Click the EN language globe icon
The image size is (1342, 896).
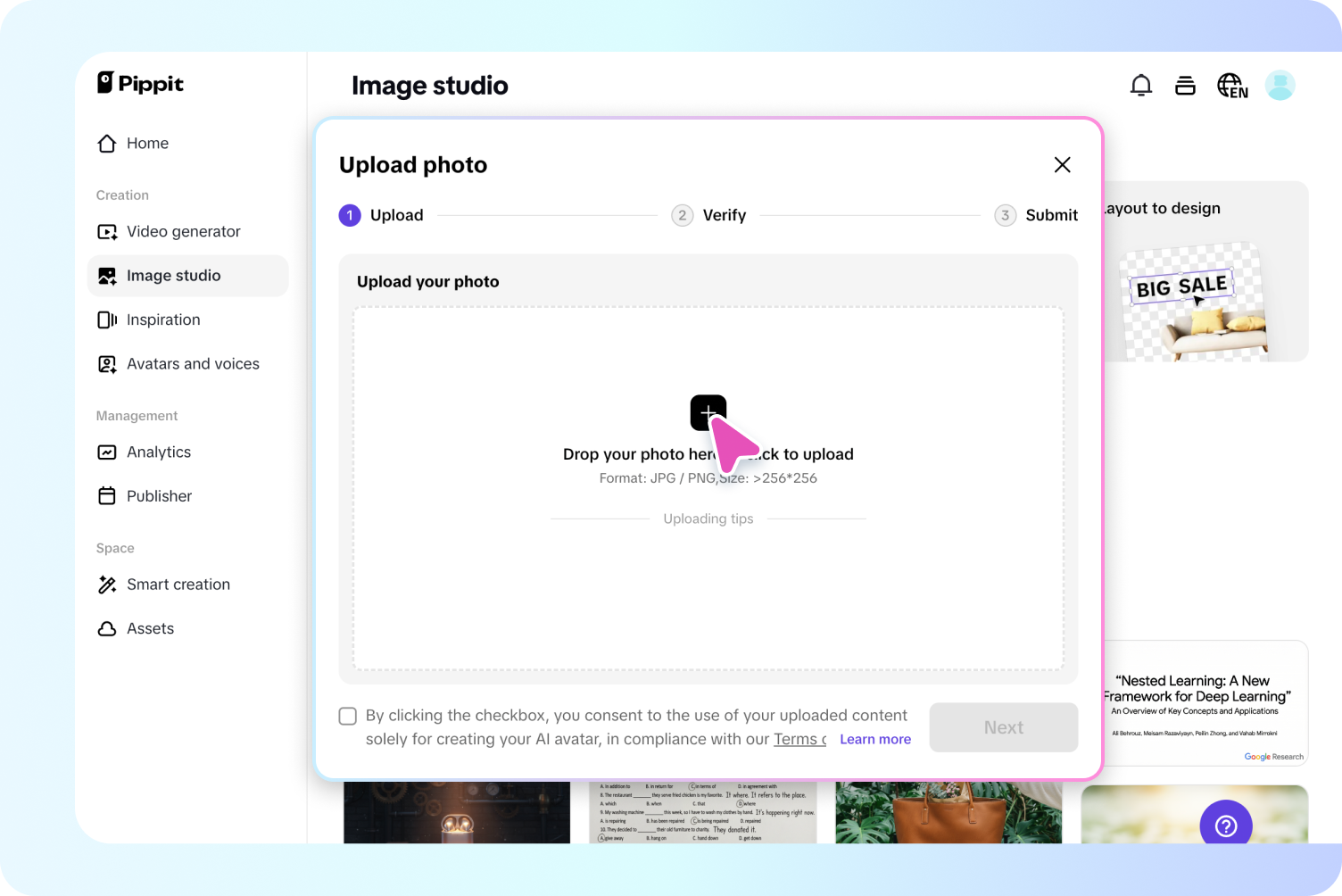(1232, 85)
